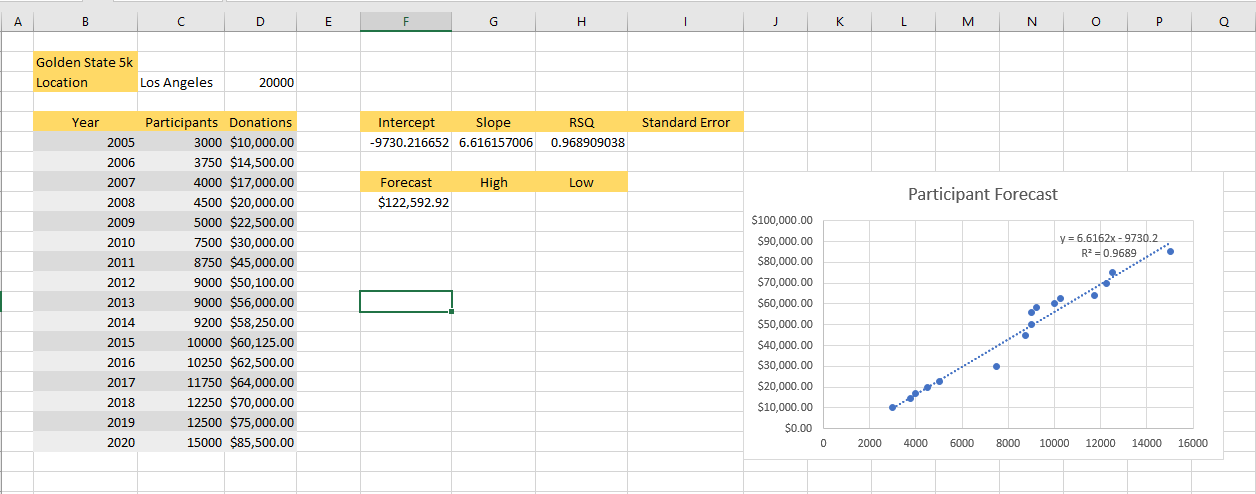Click the Donations header cell

260,122
